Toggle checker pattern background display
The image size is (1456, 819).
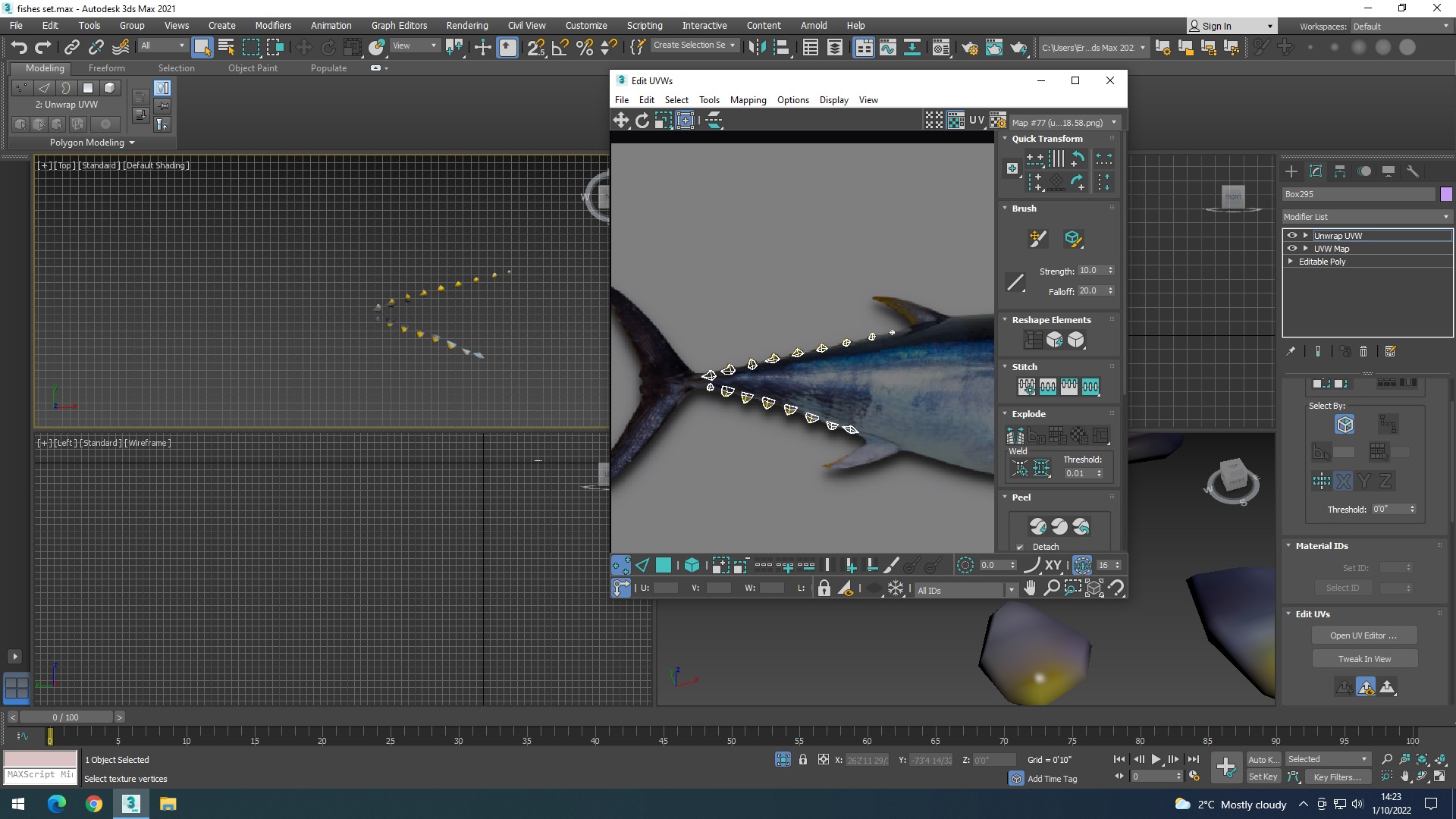(955, 121)
